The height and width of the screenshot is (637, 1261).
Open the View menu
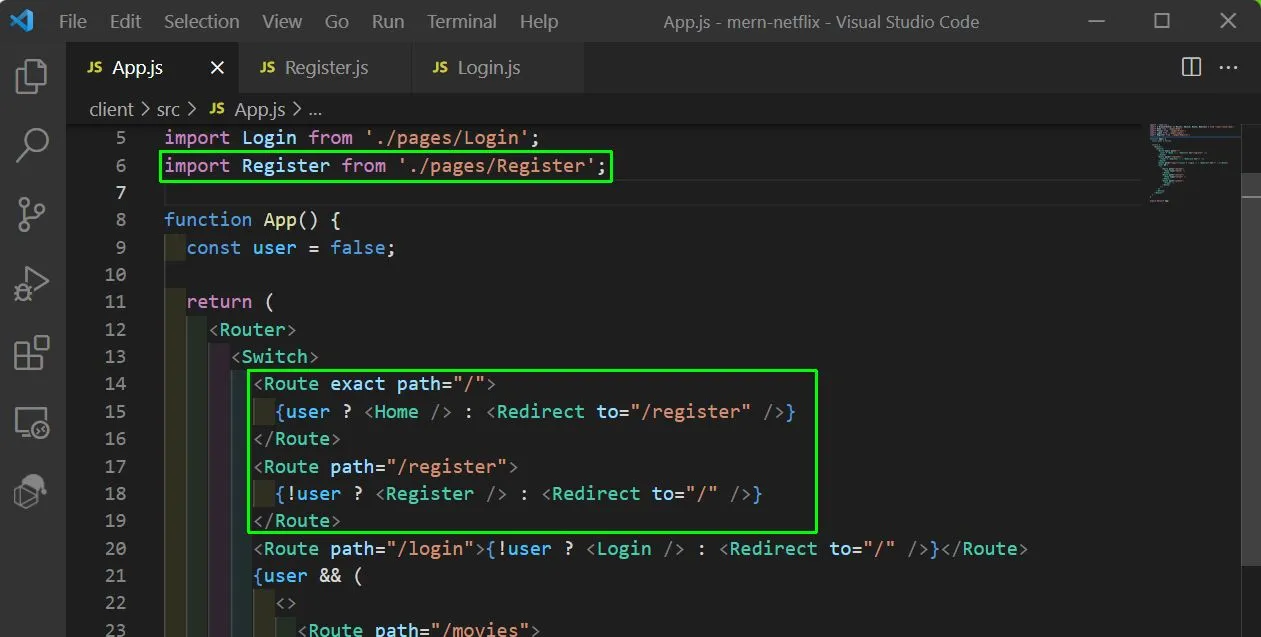pyautogui.click(x=282, y=21)
